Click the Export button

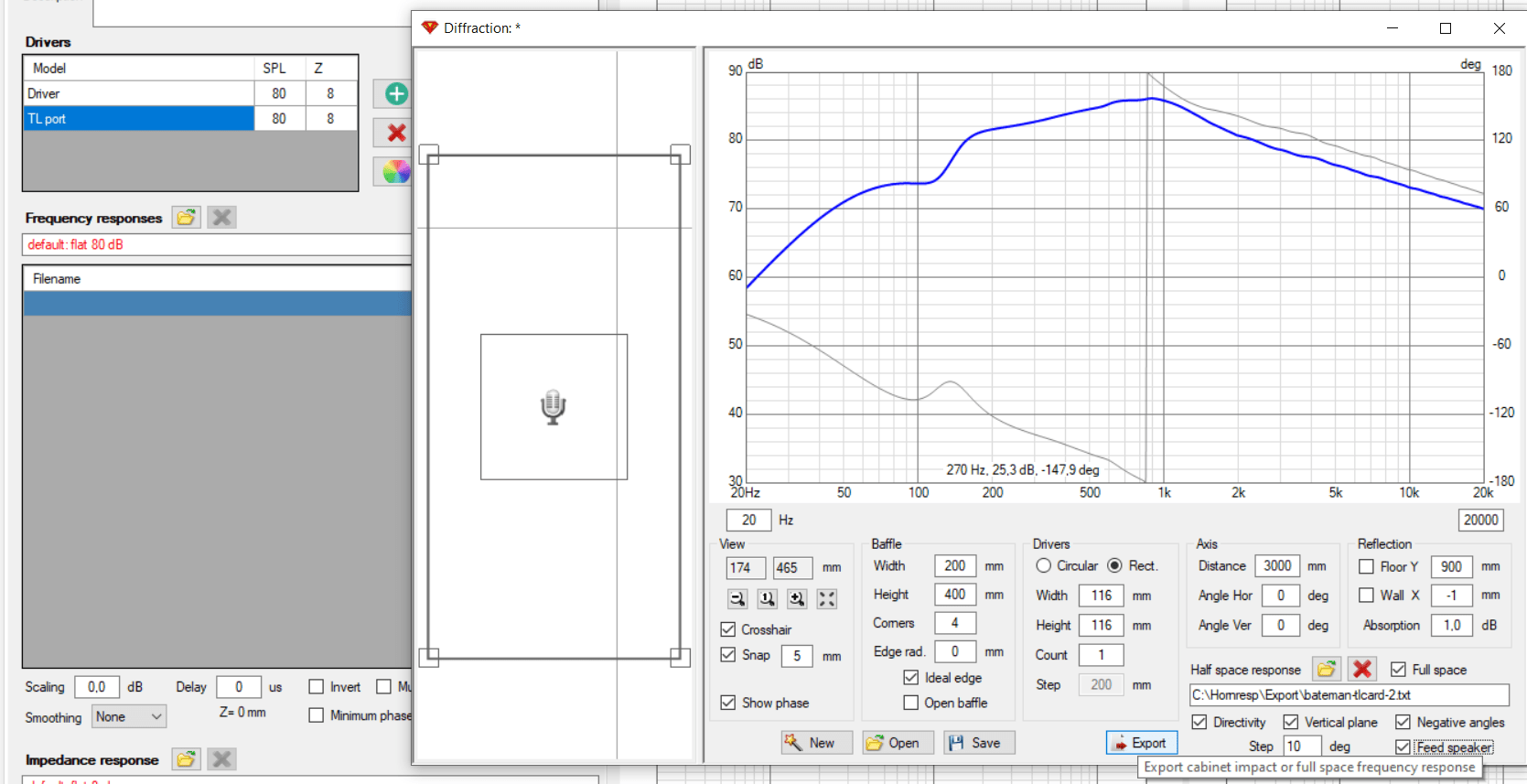click(1142, 743)
